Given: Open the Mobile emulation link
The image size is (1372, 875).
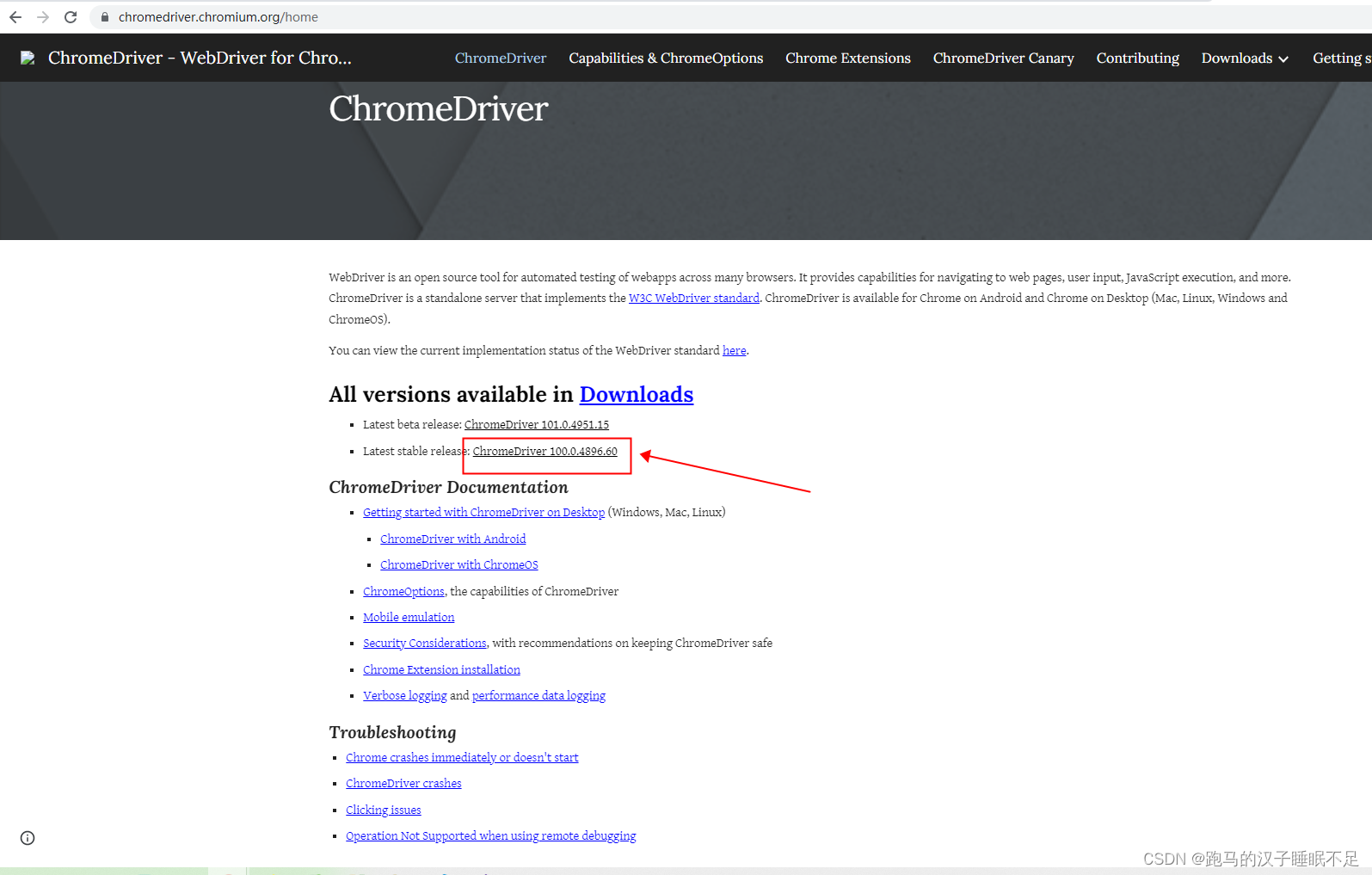Looking at the screenshot, I should pos(409,618).
